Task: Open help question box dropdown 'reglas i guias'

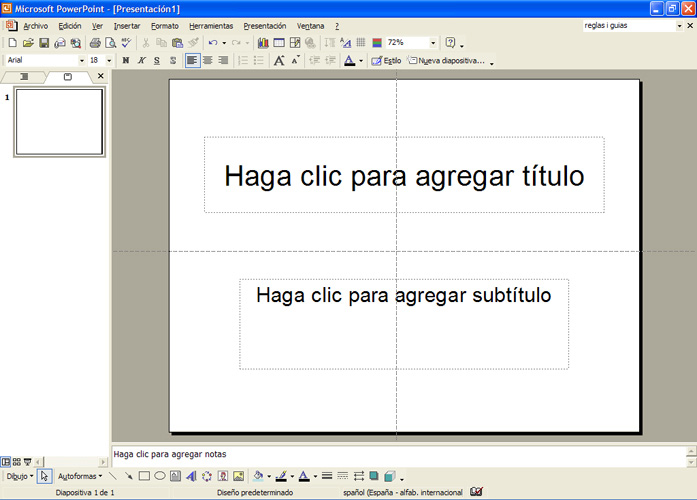Action: pyautogui.click(x=679, y=26)
